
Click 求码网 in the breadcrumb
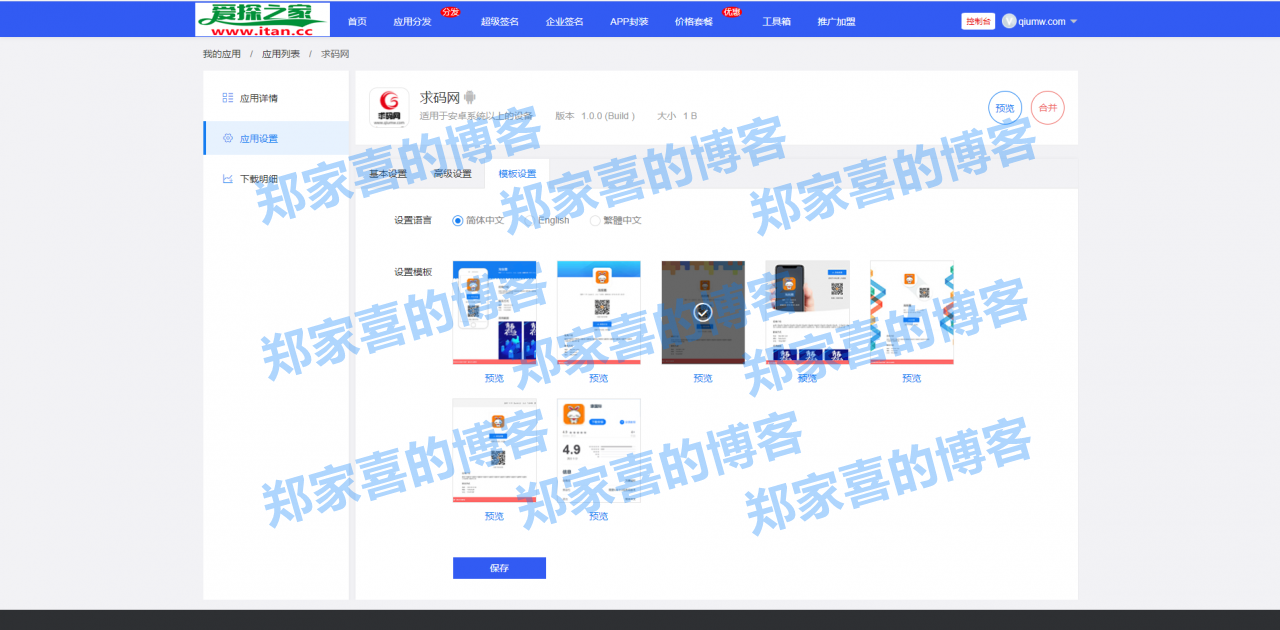tap(335, 54)
